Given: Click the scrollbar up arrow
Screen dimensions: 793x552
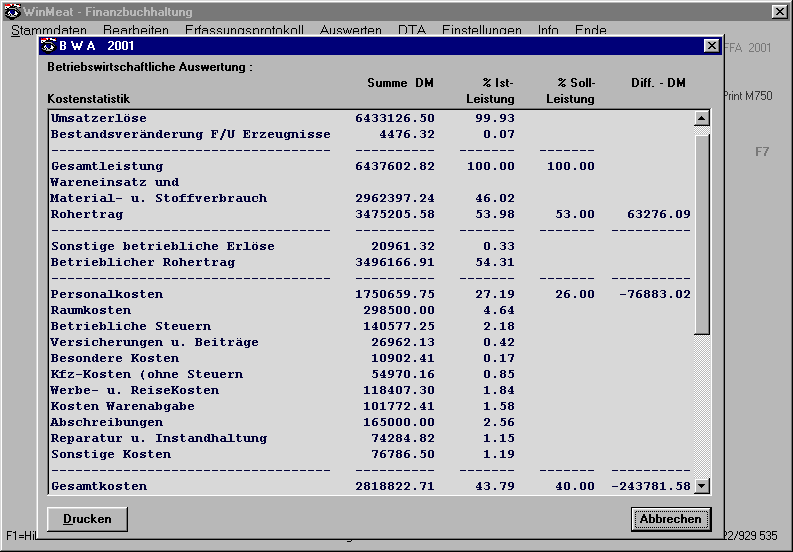Looking at the screenshot, I should (701, 118).
